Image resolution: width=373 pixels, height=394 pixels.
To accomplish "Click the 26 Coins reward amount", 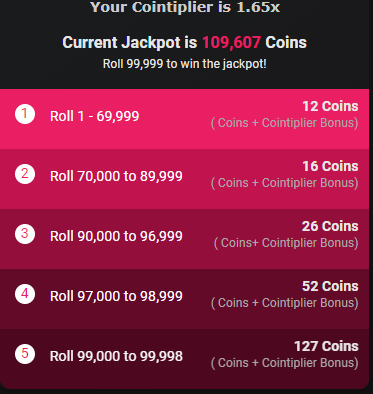I will click(330, 226).
